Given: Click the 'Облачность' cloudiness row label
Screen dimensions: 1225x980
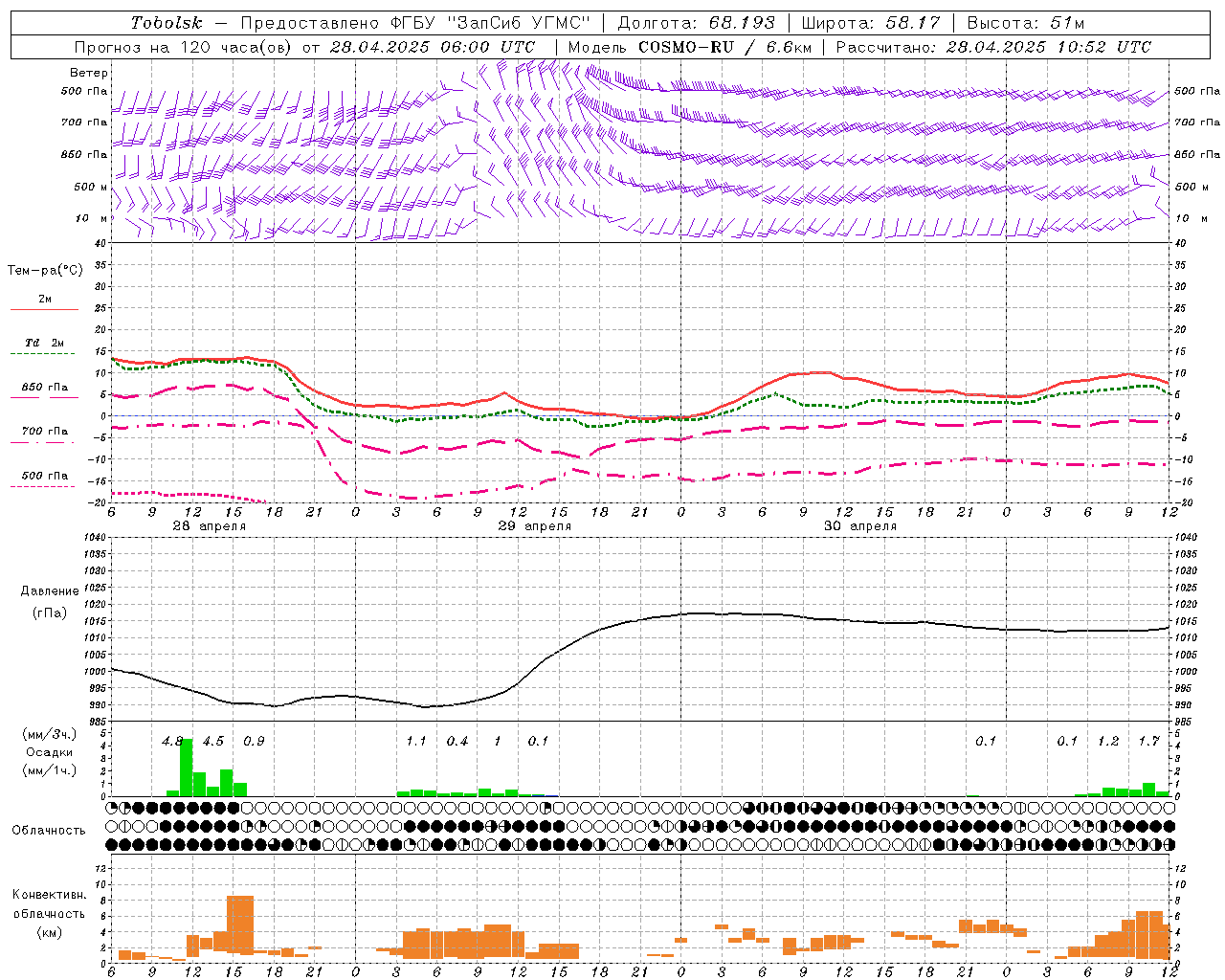Looking at the screenshot, I should point(49,831).
